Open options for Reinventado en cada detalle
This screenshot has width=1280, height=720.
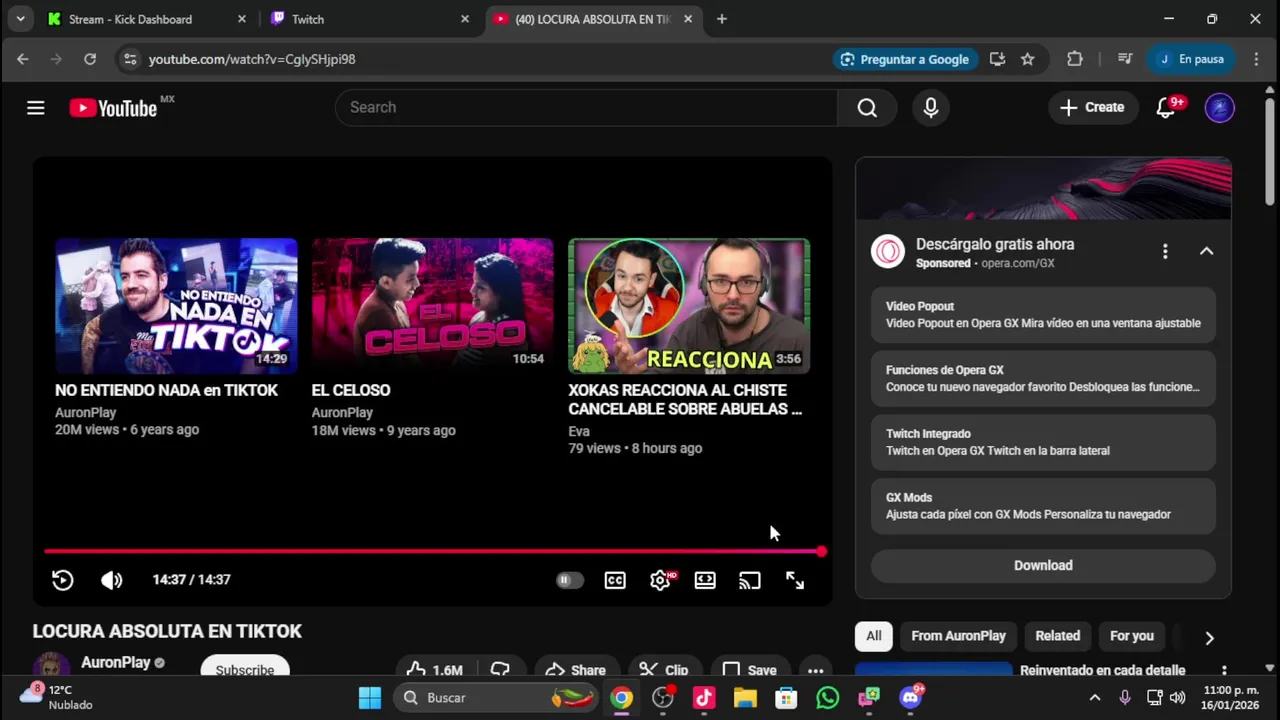1224,671
